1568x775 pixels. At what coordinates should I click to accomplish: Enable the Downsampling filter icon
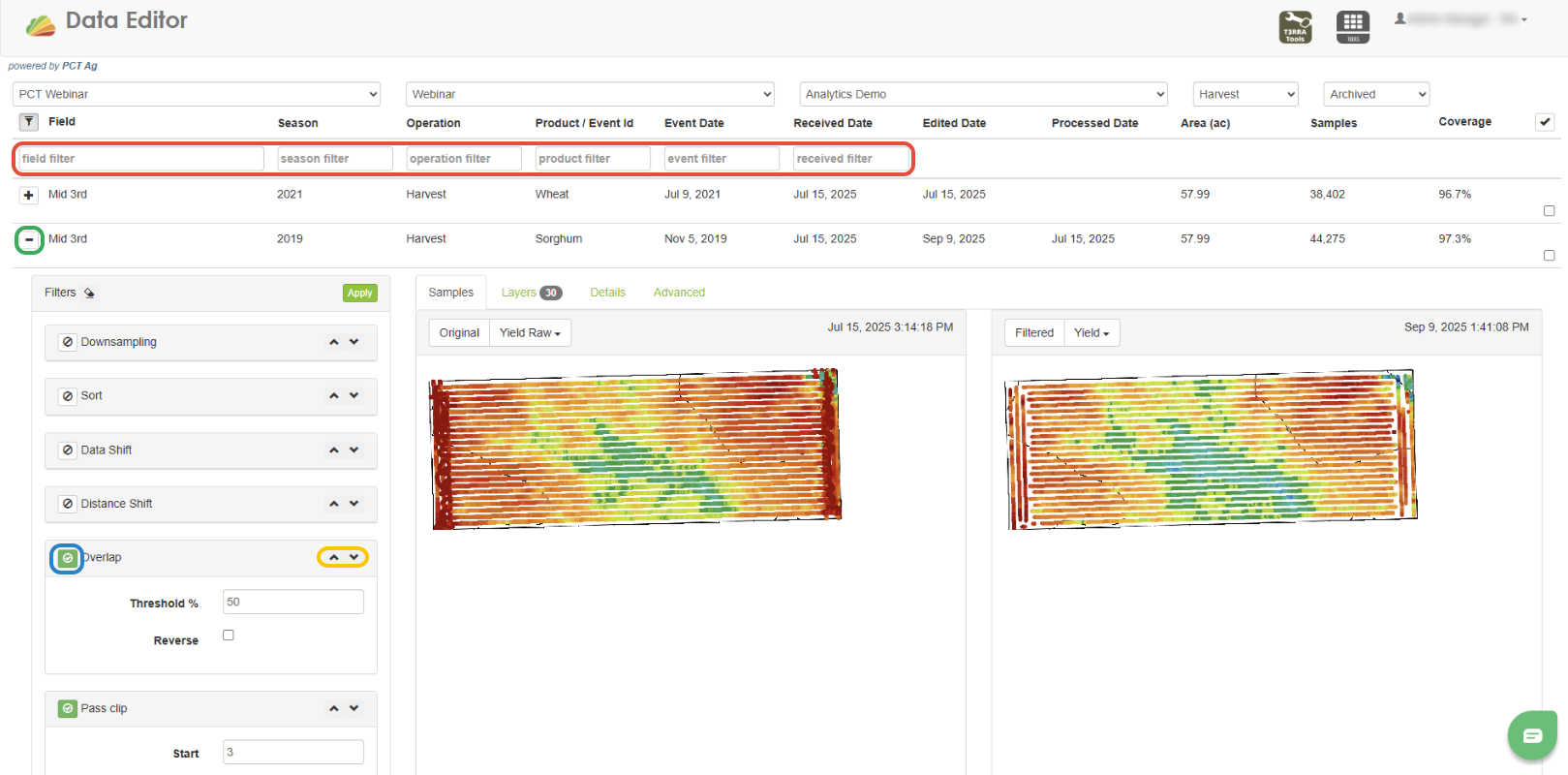point(68,342)
